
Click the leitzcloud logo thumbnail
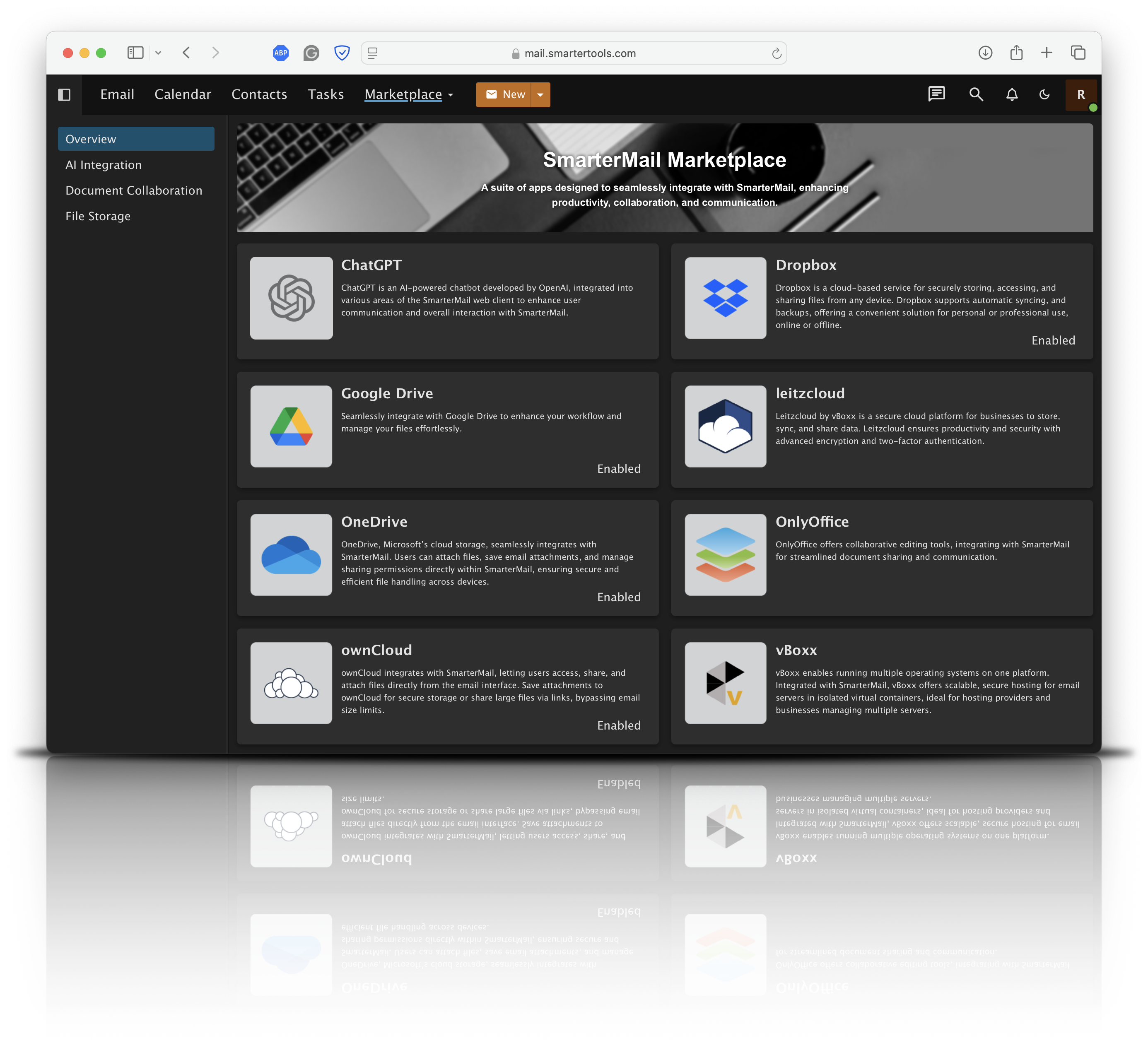point(726,426)
